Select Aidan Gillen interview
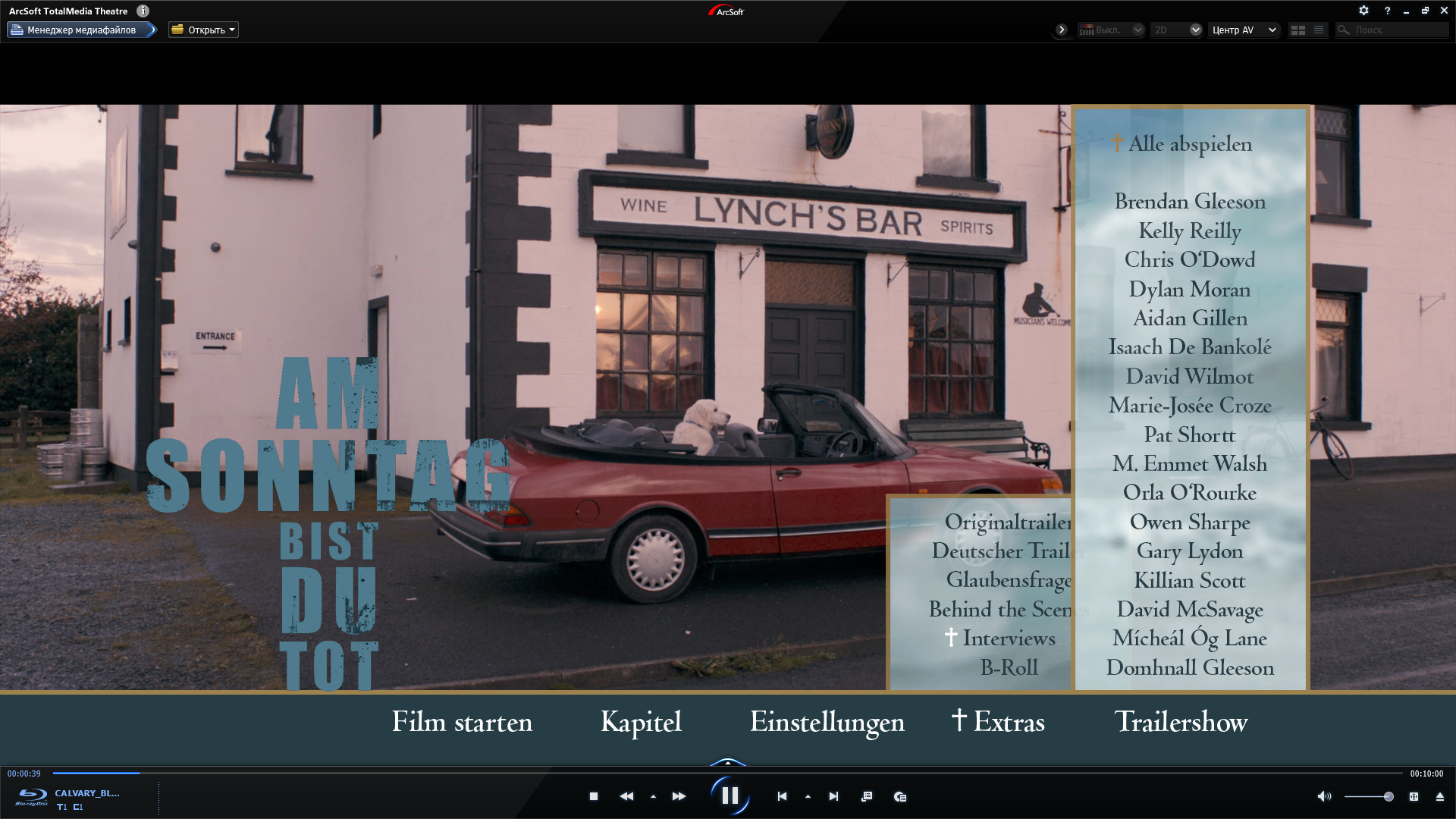The width and height of the screenshot is (1456, 819). (x=1190, y=318)
